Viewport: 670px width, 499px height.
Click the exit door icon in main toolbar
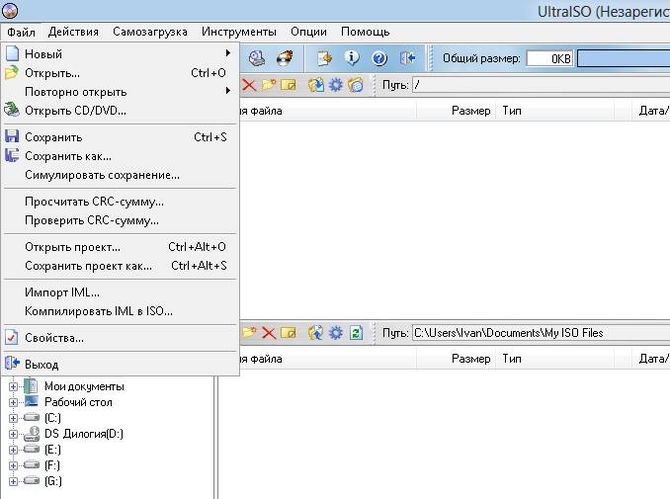point(407,58)
